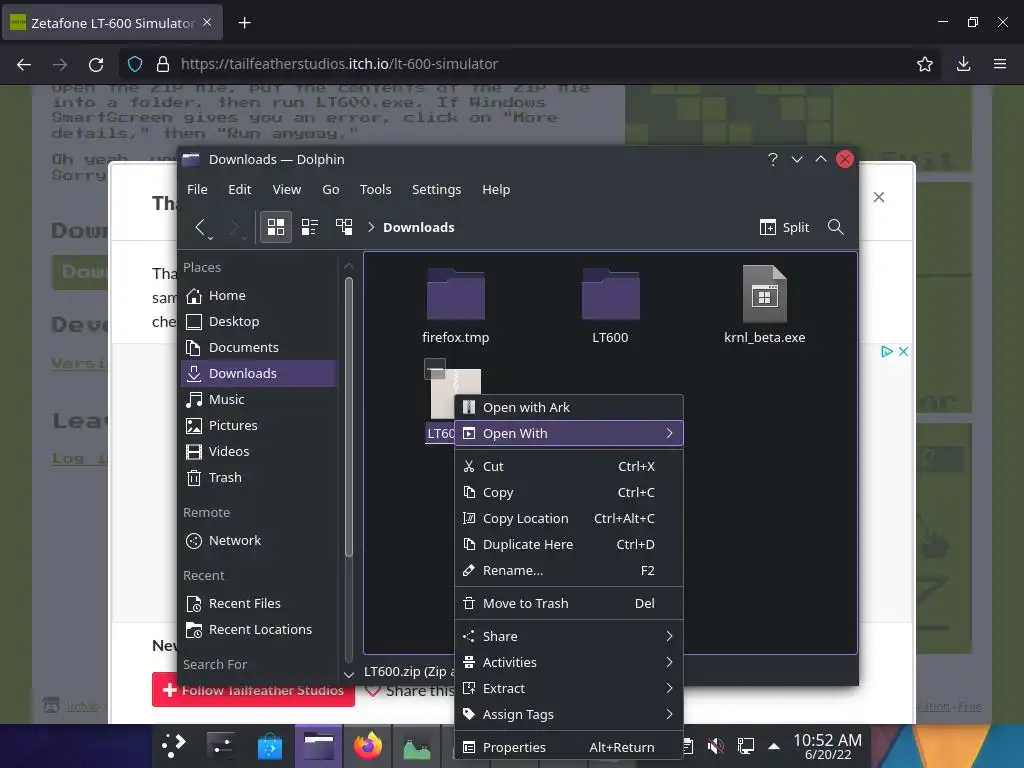This screenshot has width=1024, height=768.
Task: Switch to Details tree view mode
Action: pos(344,227)
